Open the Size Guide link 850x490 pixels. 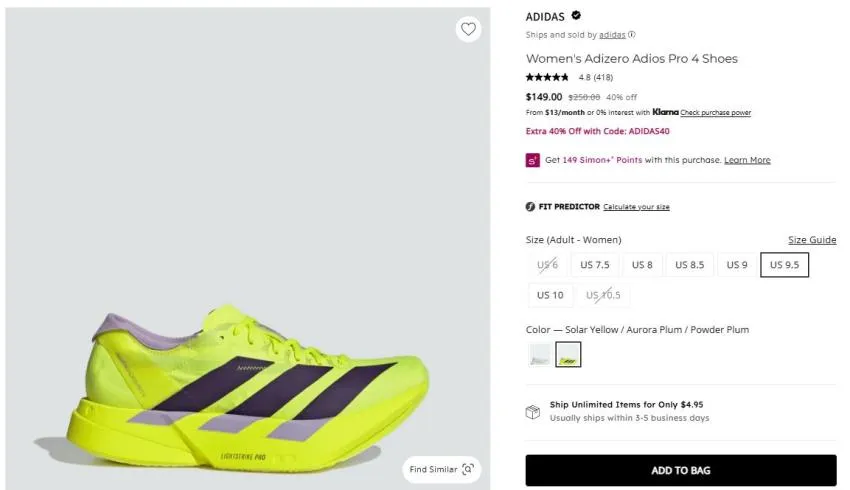pos(812,240)
